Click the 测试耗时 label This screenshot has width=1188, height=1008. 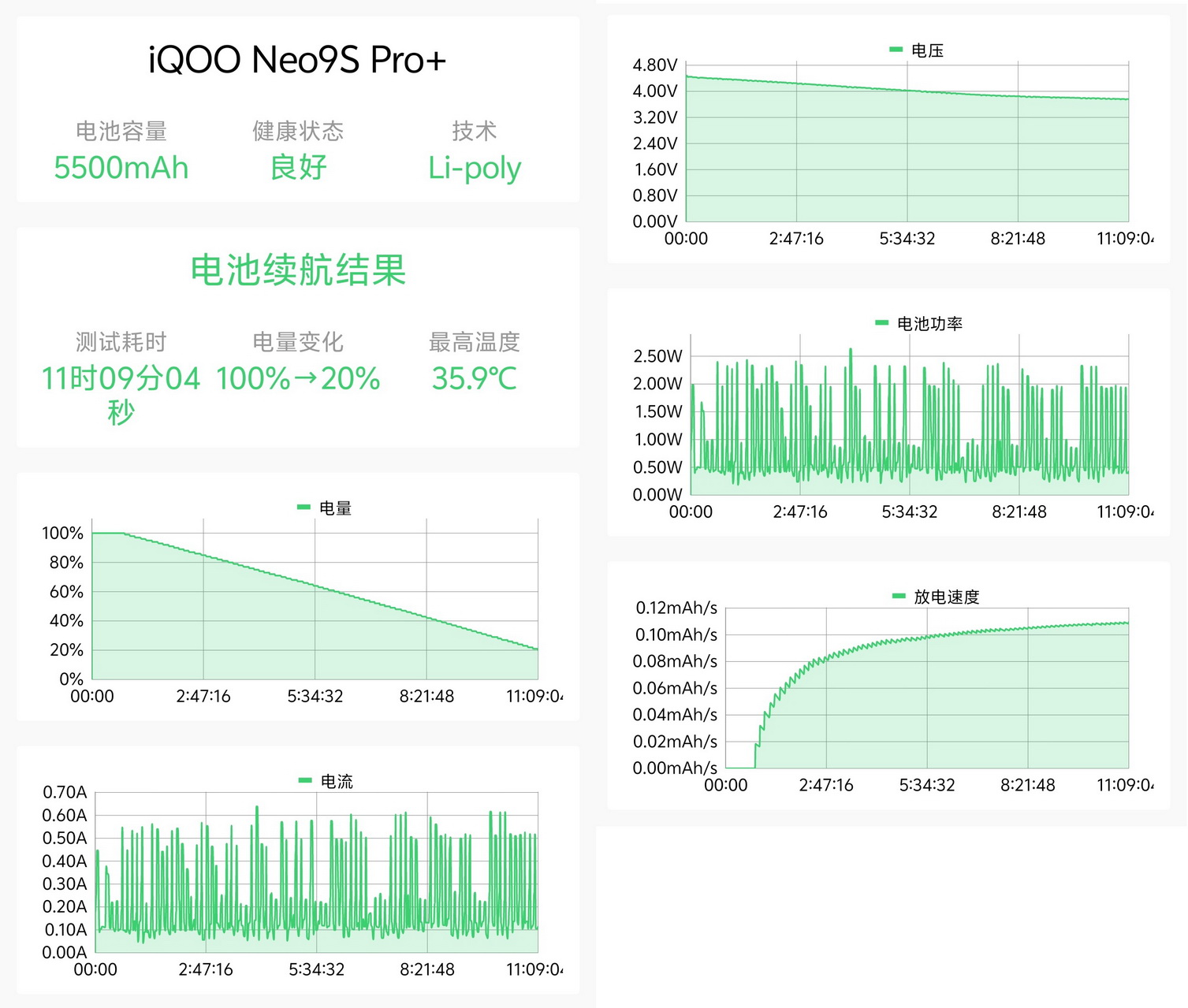pos(121,342)
